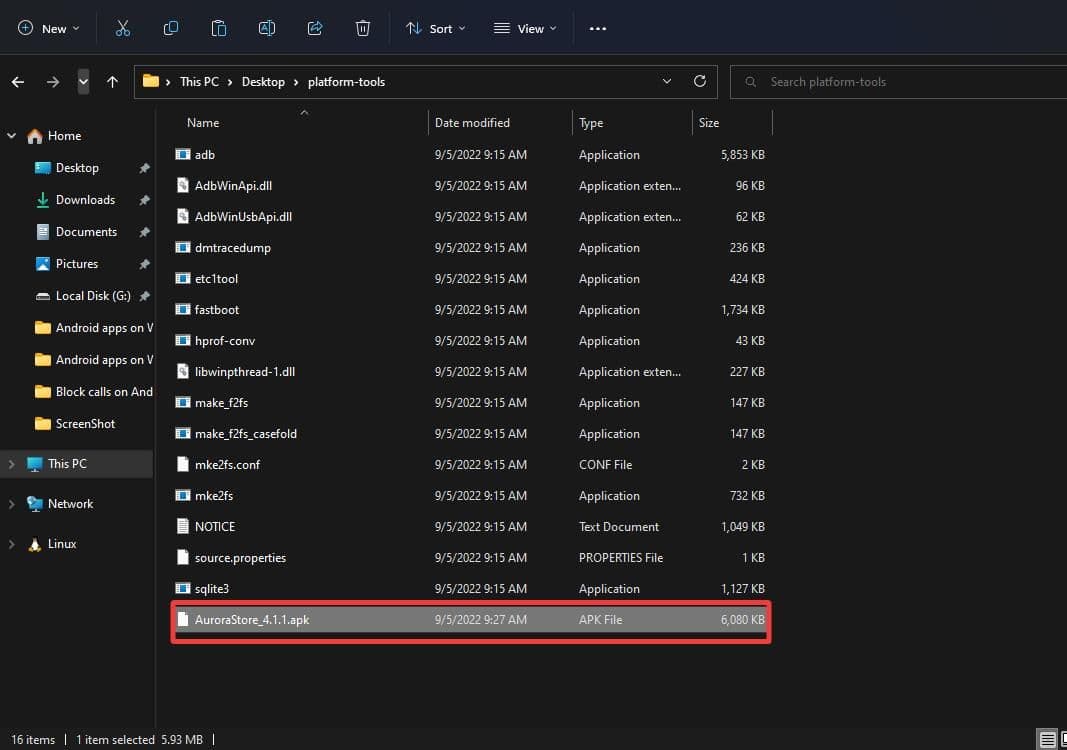Open the New menu
The height and width of the screenshot is (750, 1067).
coord(48,28)
